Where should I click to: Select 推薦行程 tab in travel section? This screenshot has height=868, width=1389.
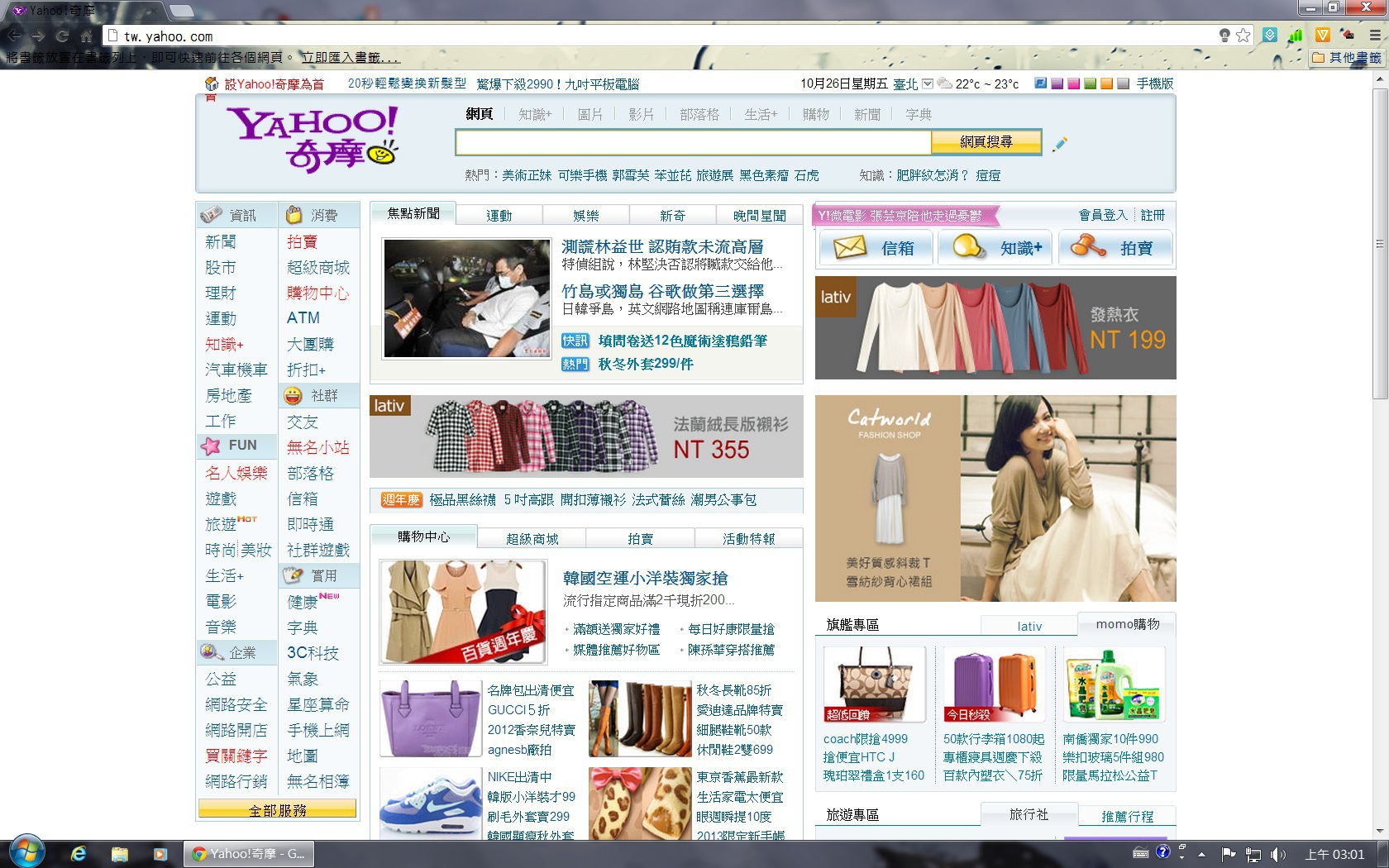point(1128,816)
